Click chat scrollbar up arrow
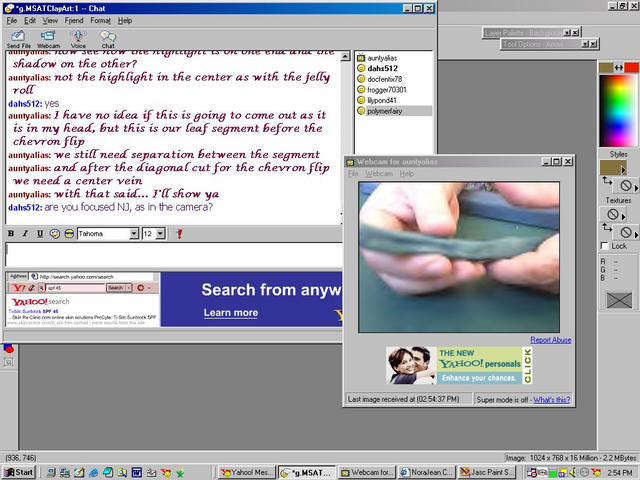The width and height of the screenshot is (640, 480). (345, 56)
